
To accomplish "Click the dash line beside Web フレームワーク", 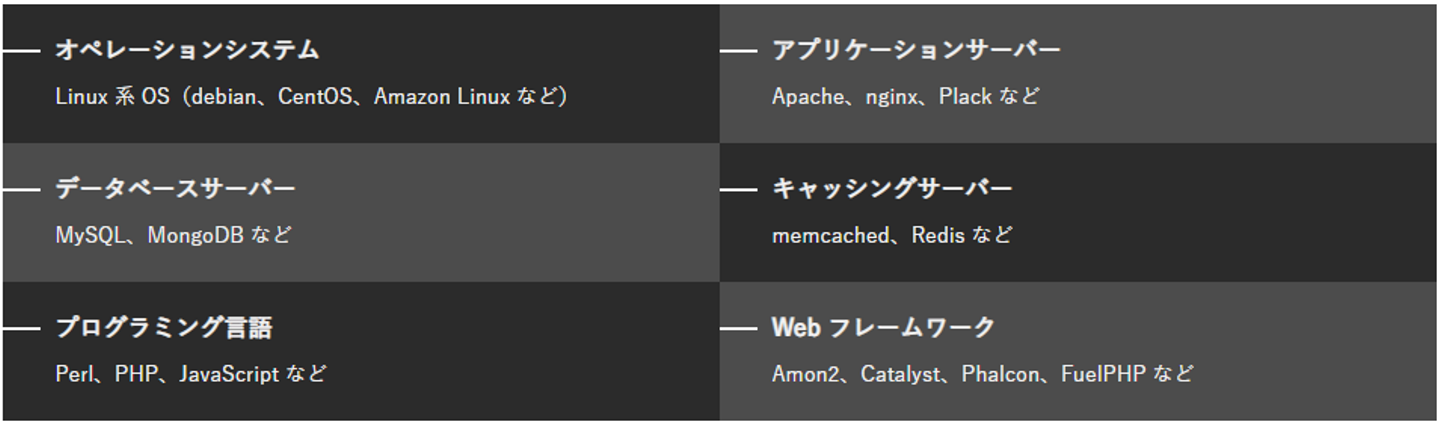I will (738, 328).
